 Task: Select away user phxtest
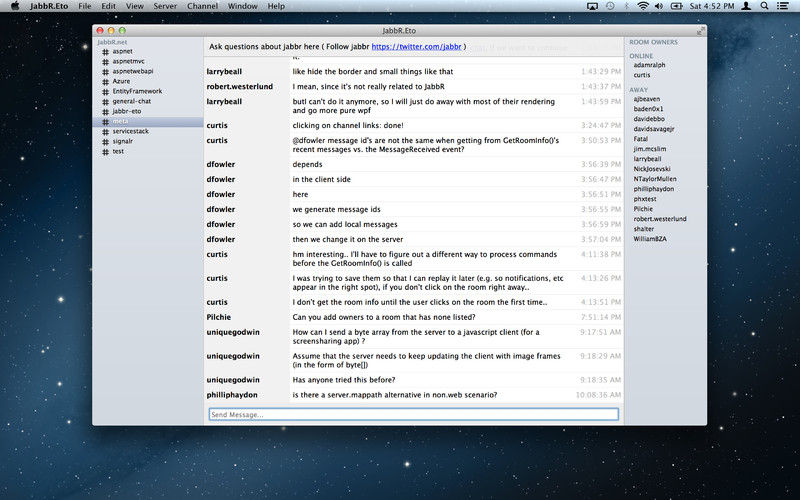point(645,199)
